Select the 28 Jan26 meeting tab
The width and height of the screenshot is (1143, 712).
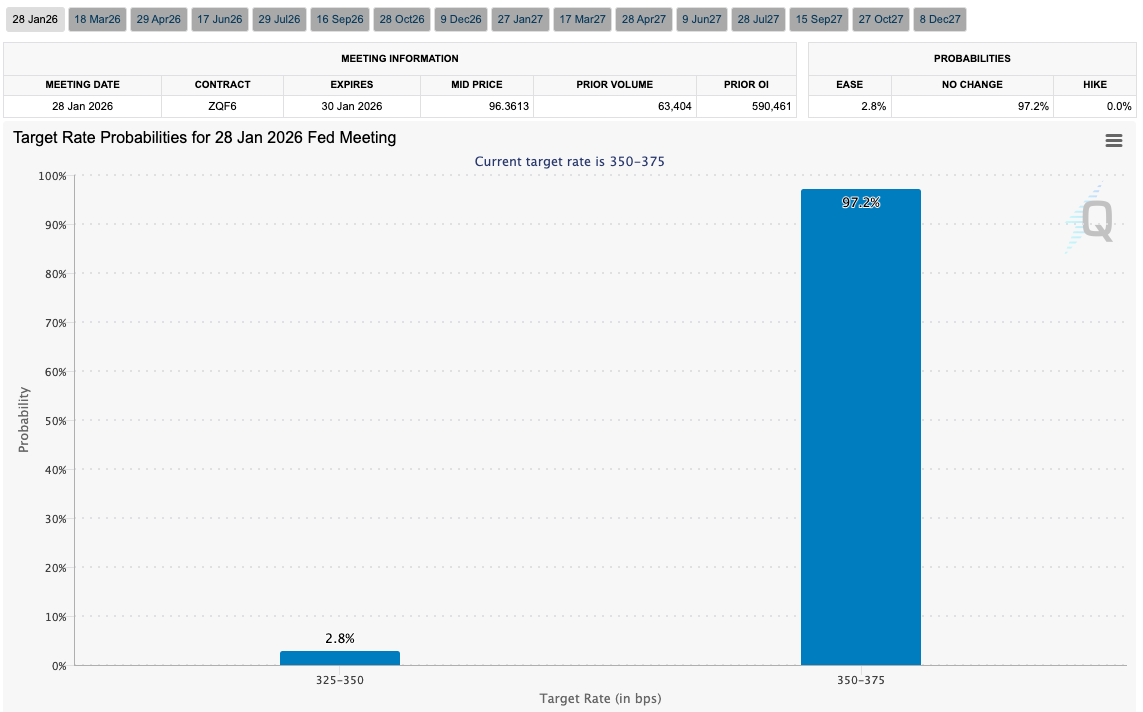coord(35,19)
